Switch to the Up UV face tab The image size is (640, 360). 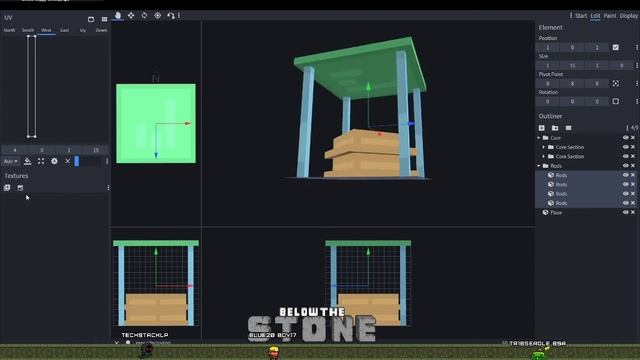83,30
